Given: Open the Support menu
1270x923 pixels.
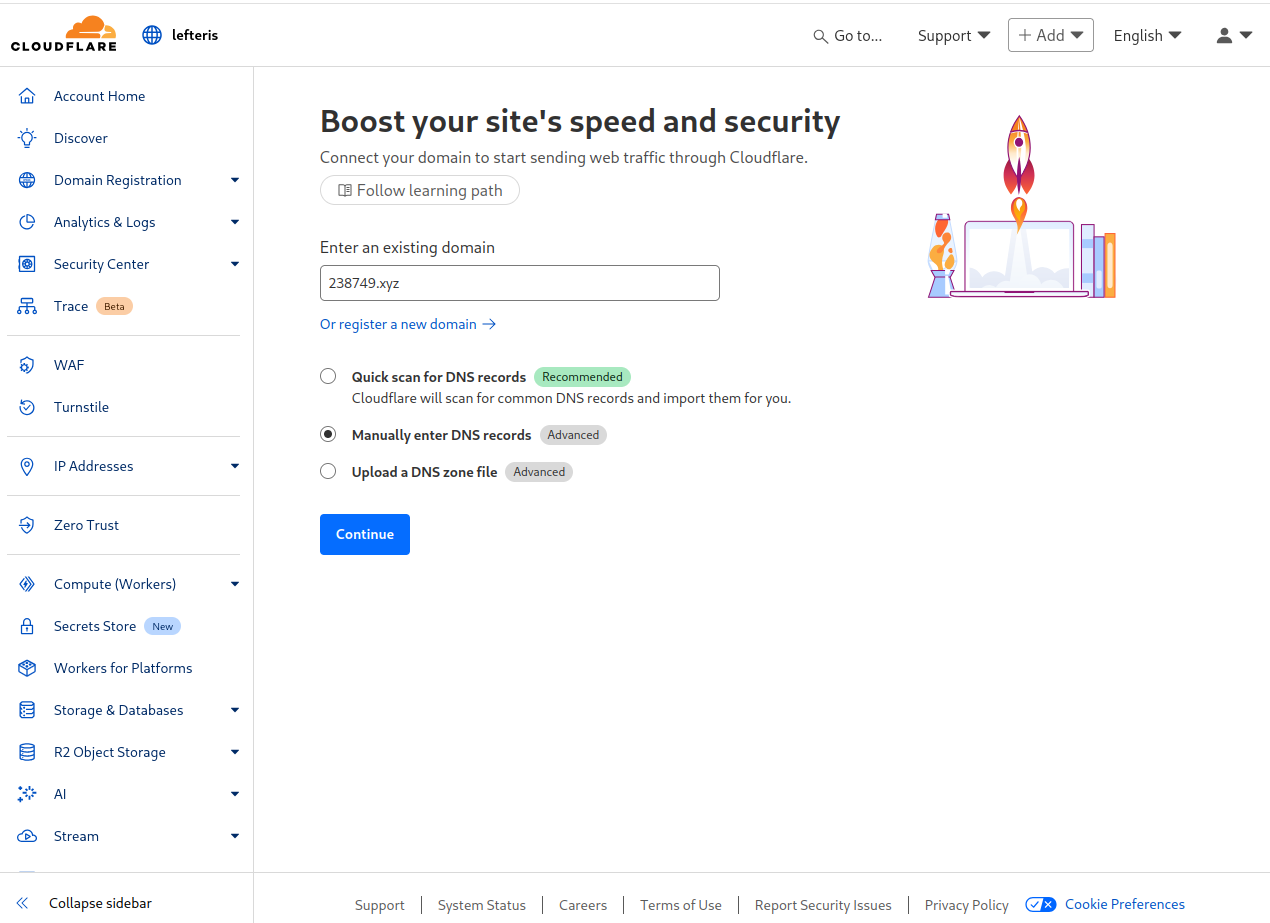Looking at the screenshot, I should pyautogui.click(x=954, y=35).
